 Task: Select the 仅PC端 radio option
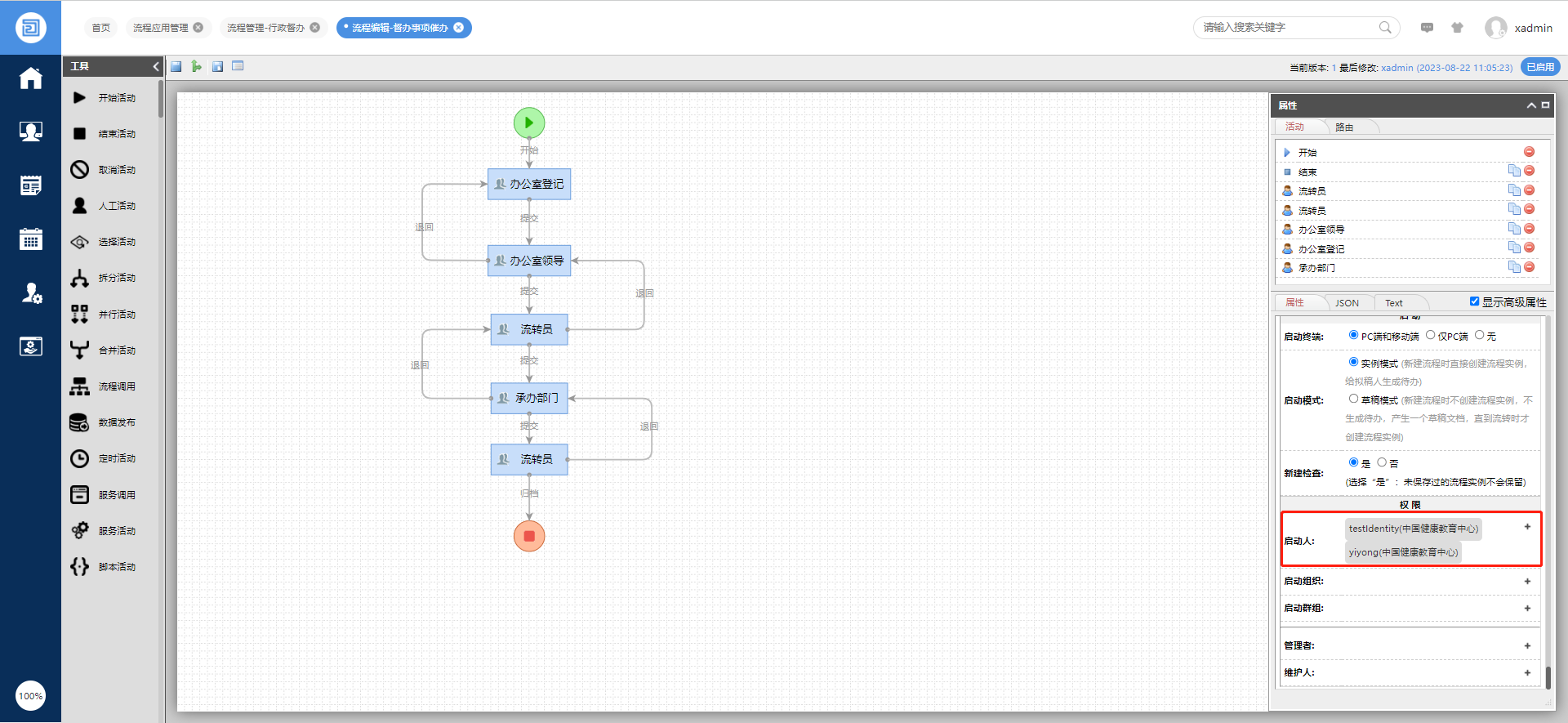click(x=1431, y=335)
